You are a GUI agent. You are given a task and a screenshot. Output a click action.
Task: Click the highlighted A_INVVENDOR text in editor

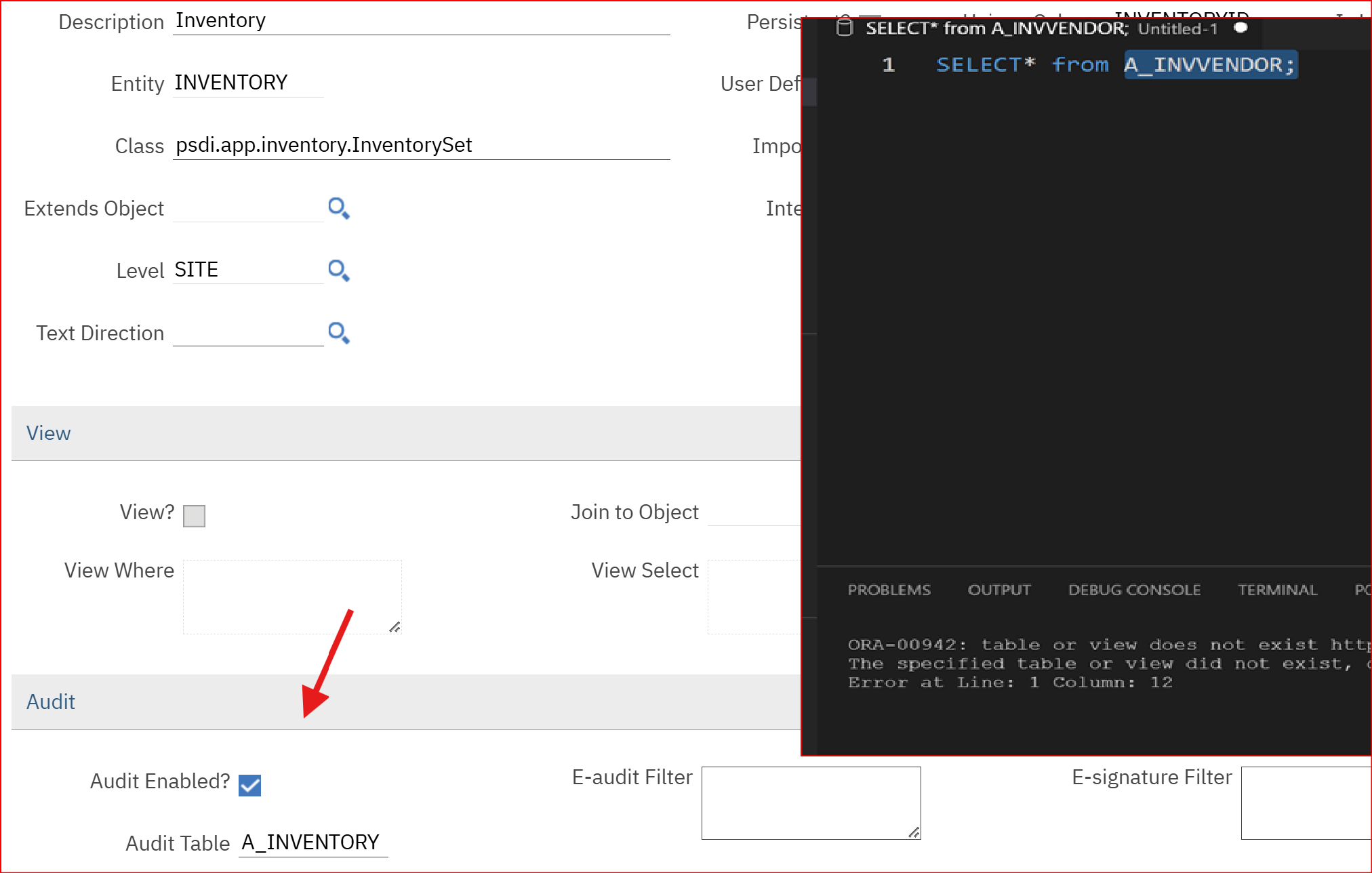1209,65
